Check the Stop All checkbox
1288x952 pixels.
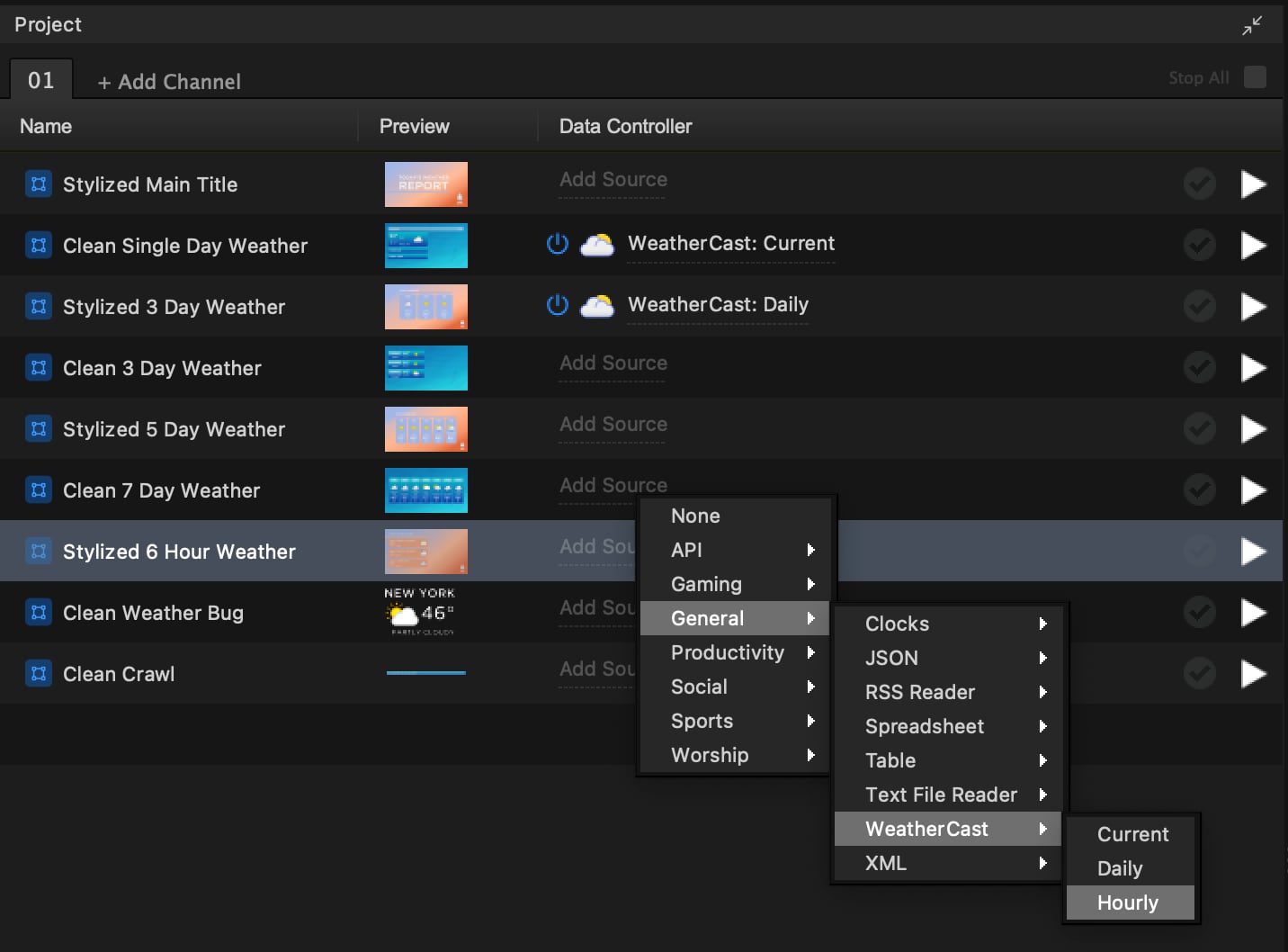1255,77
